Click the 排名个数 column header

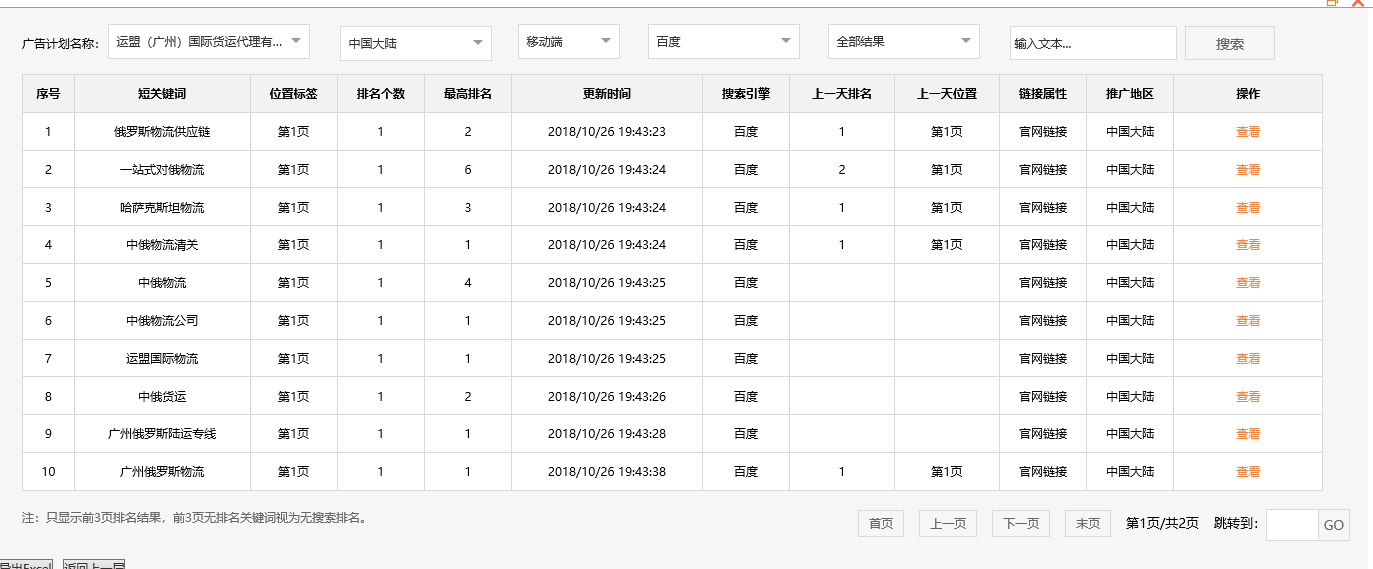click(x=381, y=94)
